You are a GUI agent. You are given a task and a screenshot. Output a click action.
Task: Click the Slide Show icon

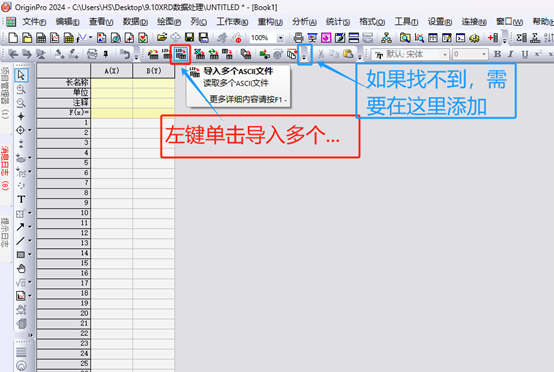312,37
